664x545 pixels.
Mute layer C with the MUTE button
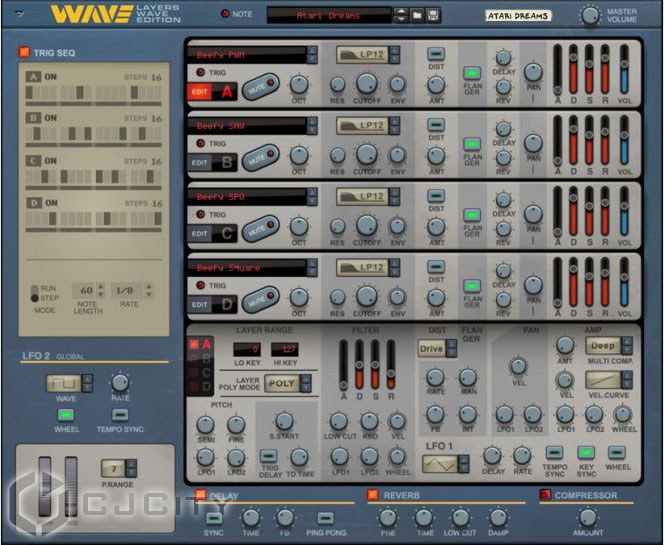coord(260,229)
